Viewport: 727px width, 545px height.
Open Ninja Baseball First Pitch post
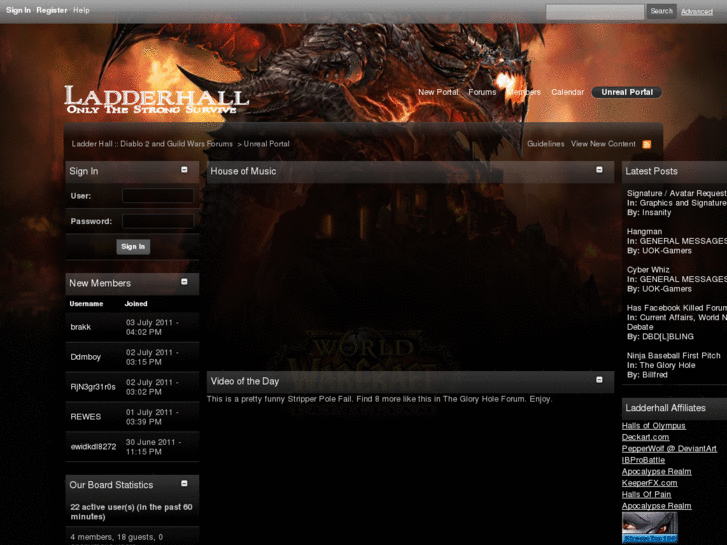coord(674,356)
